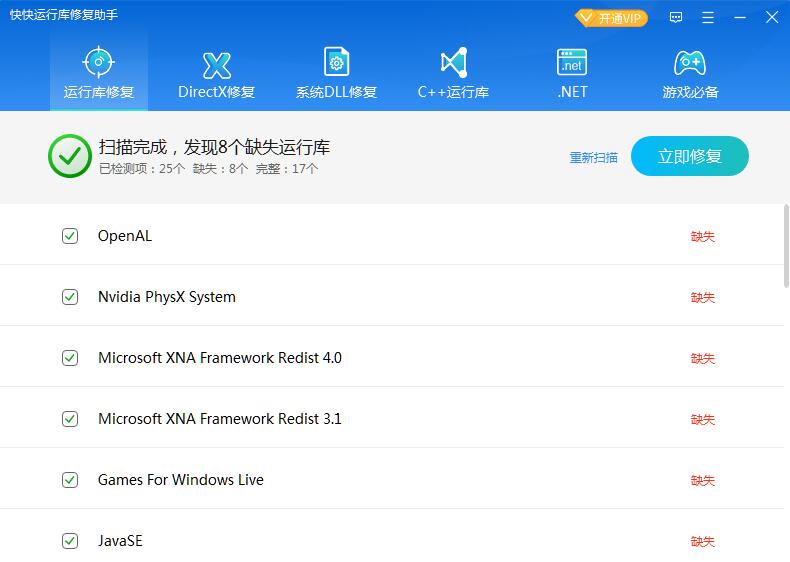
Task: Toggle Games For Windows Live checkbox
Action: click(70, 480)
